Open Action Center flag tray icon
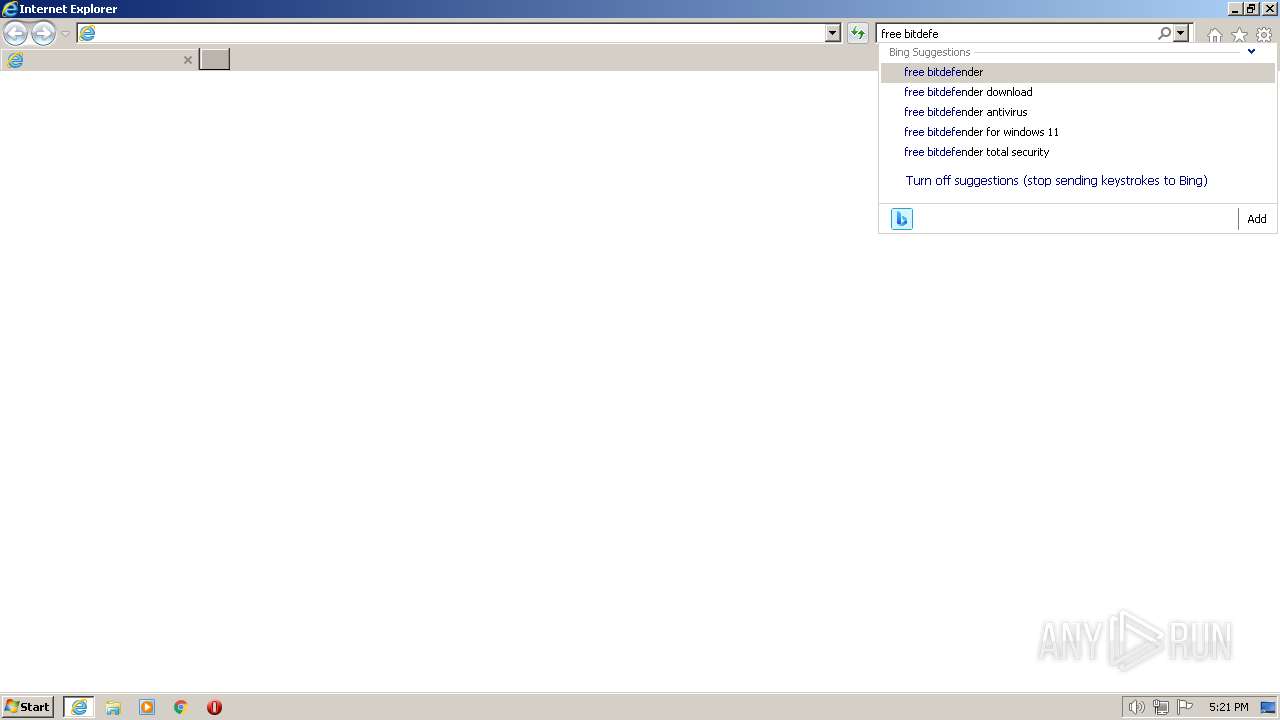Viewport: 1280px width, 720px height. [1185, 707]
